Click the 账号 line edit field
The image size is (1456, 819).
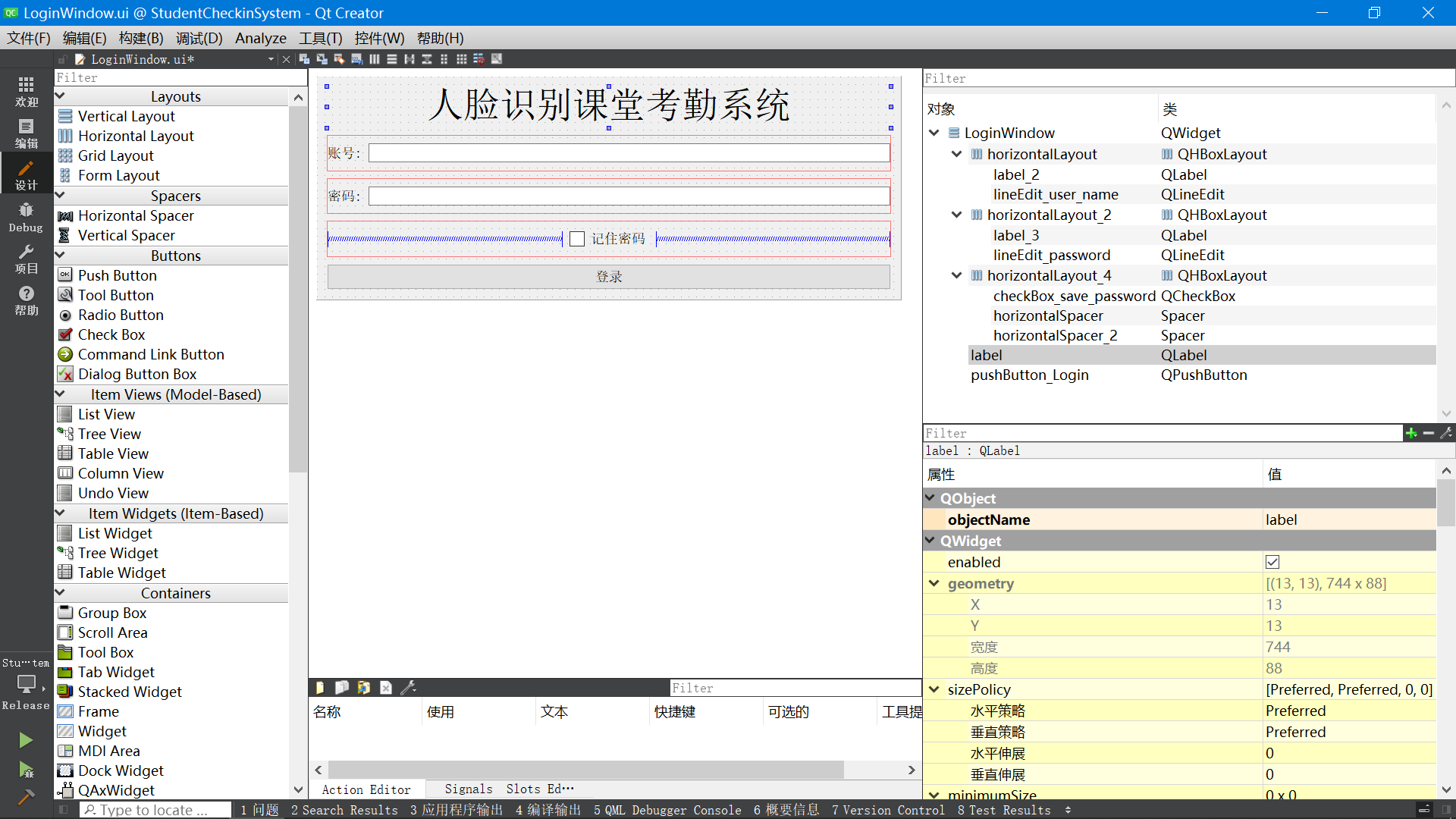coord(629,153)
